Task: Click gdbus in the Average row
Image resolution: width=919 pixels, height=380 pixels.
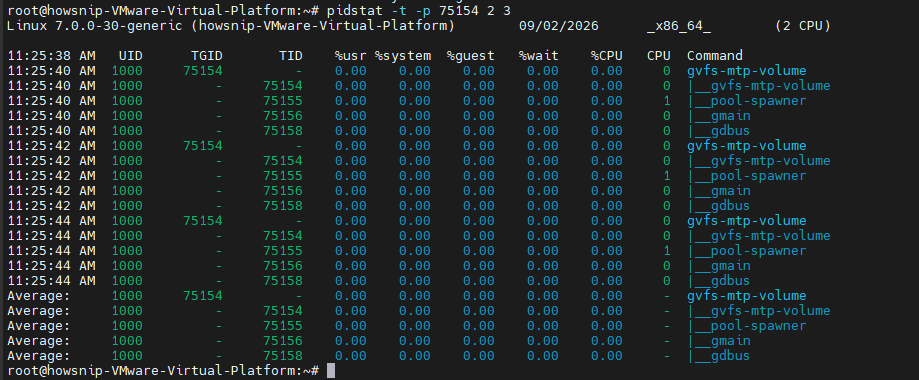Action: coord(730,356)
